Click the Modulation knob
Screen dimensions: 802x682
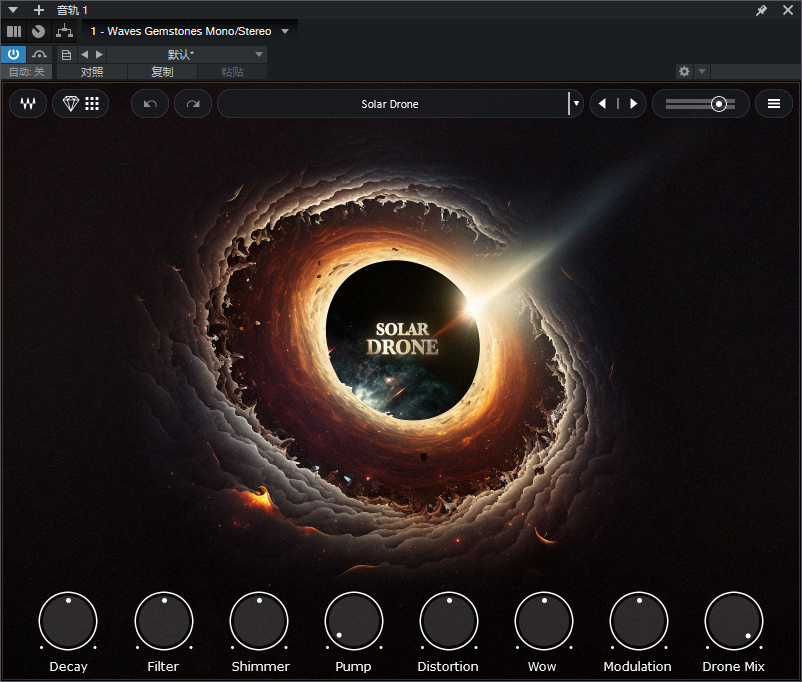639,621
